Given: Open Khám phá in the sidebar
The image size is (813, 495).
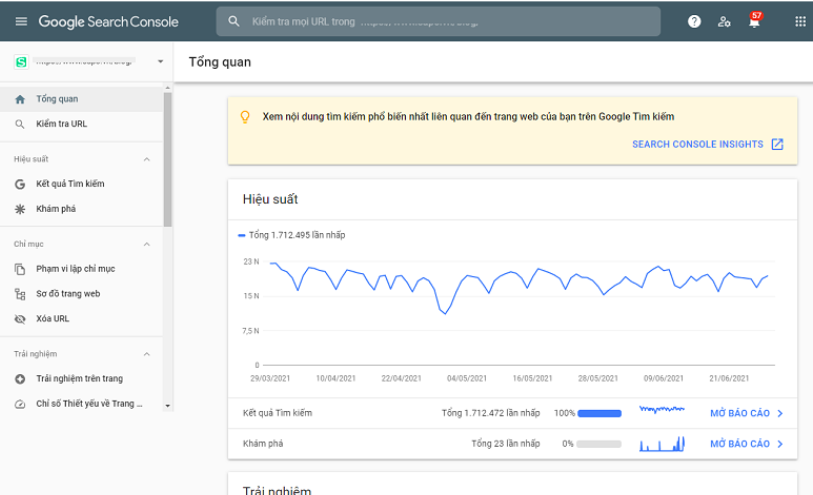Looking at the screenshot, I should [81, 209].
